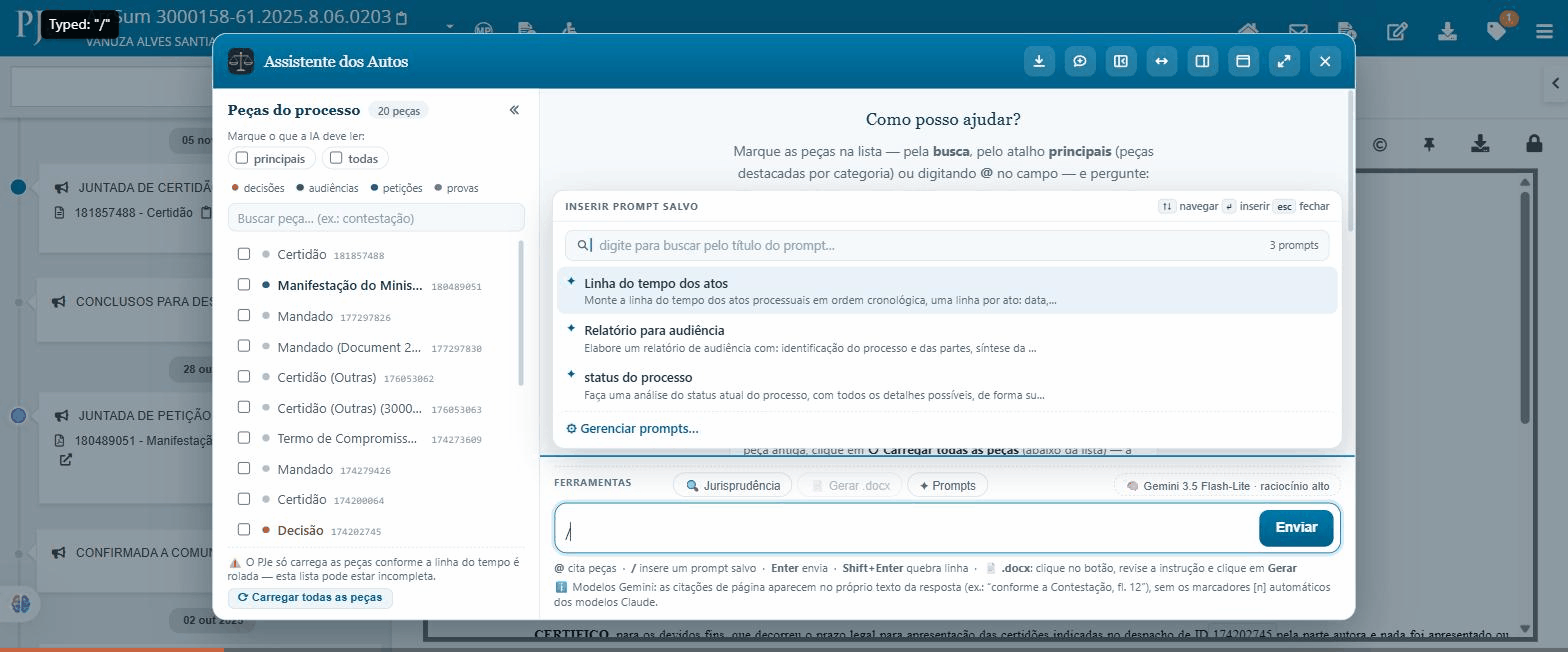Screen dimensions: 1568x652
Task: Open the edit document icon in the PJe top bar
Action: tap(1397, 32)
